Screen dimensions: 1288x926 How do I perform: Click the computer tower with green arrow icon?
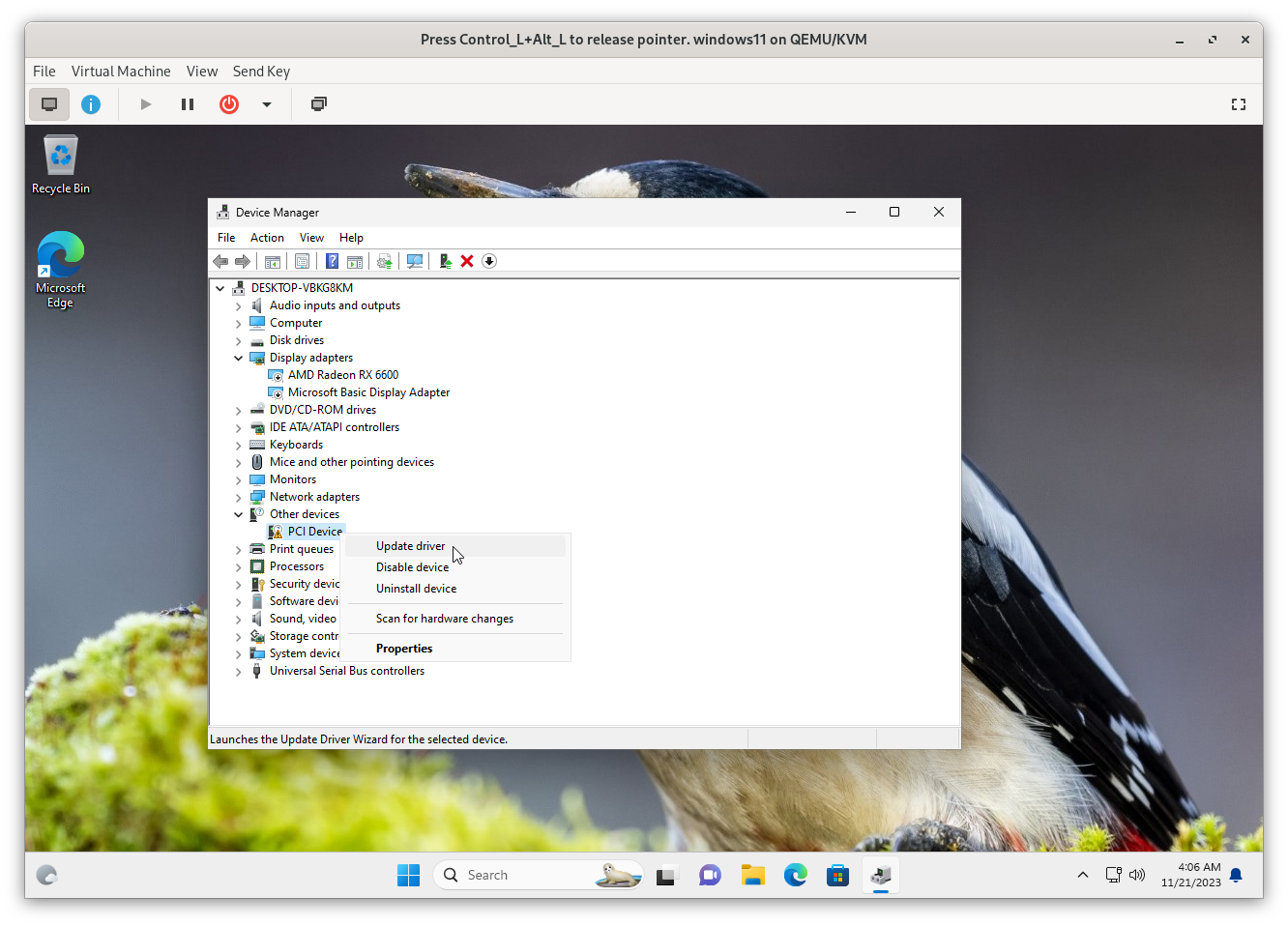[445, 261]
